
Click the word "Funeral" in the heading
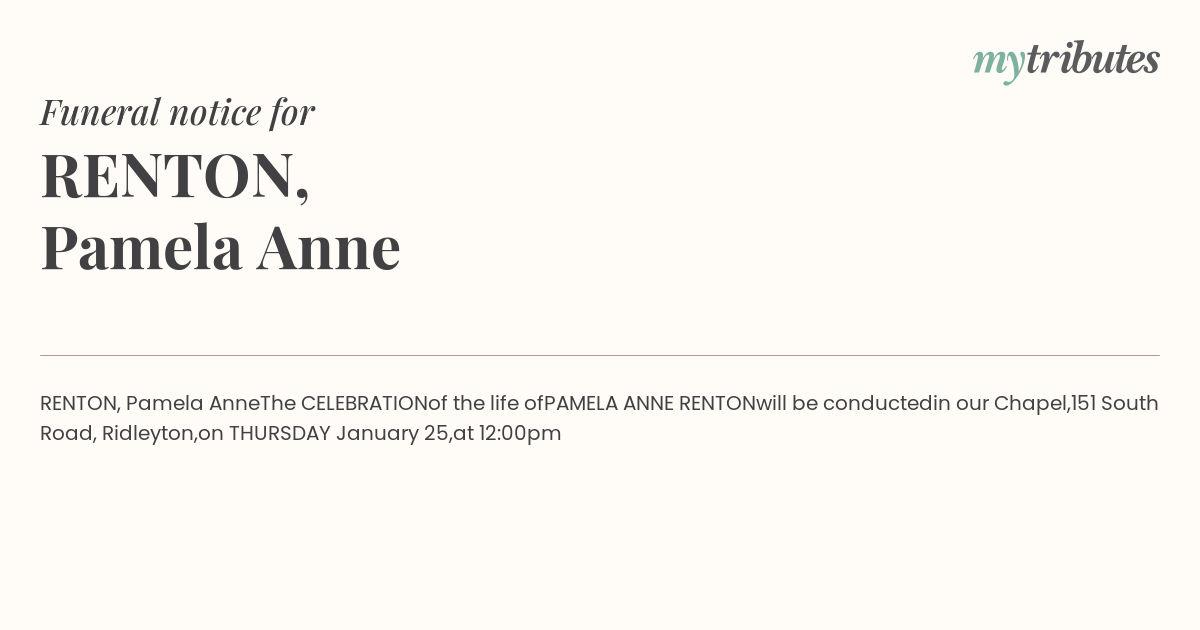click(x=100, y=112)
